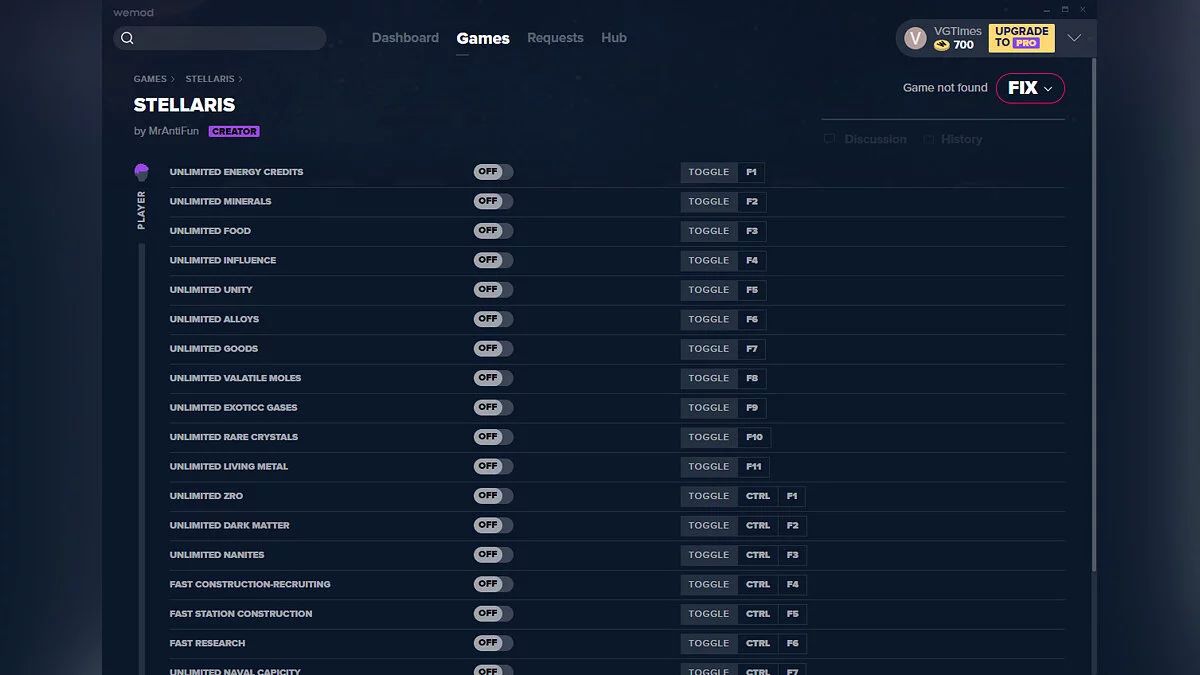The image size is (1200, 675).
Task: Open the Requests tab
Action: coord(555,38)
